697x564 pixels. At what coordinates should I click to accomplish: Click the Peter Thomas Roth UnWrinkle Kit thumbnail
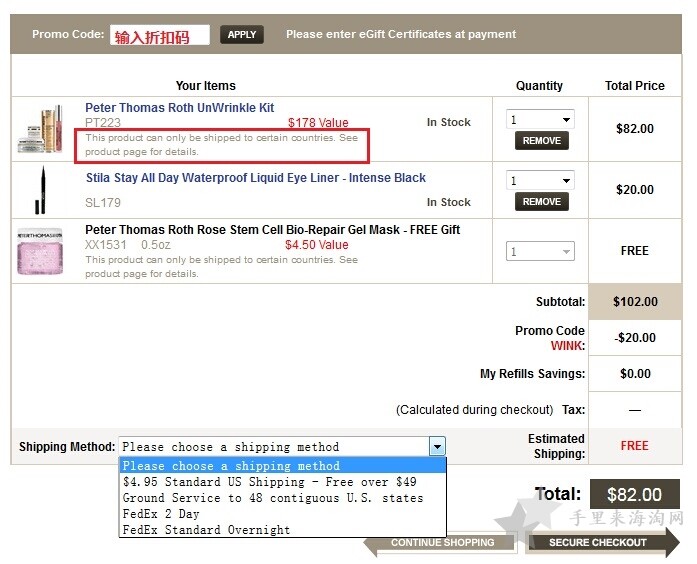40,129
